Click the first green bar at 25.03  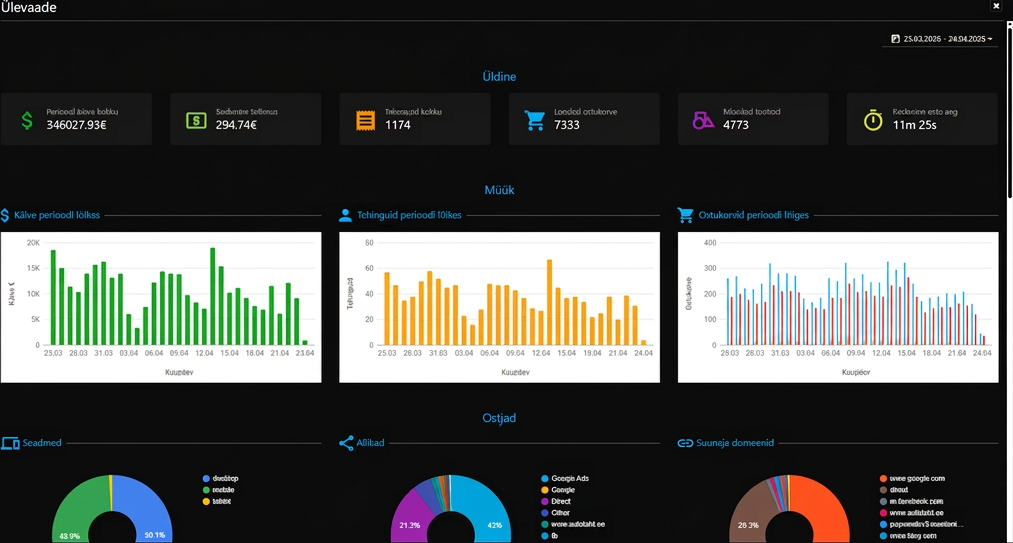53,297
